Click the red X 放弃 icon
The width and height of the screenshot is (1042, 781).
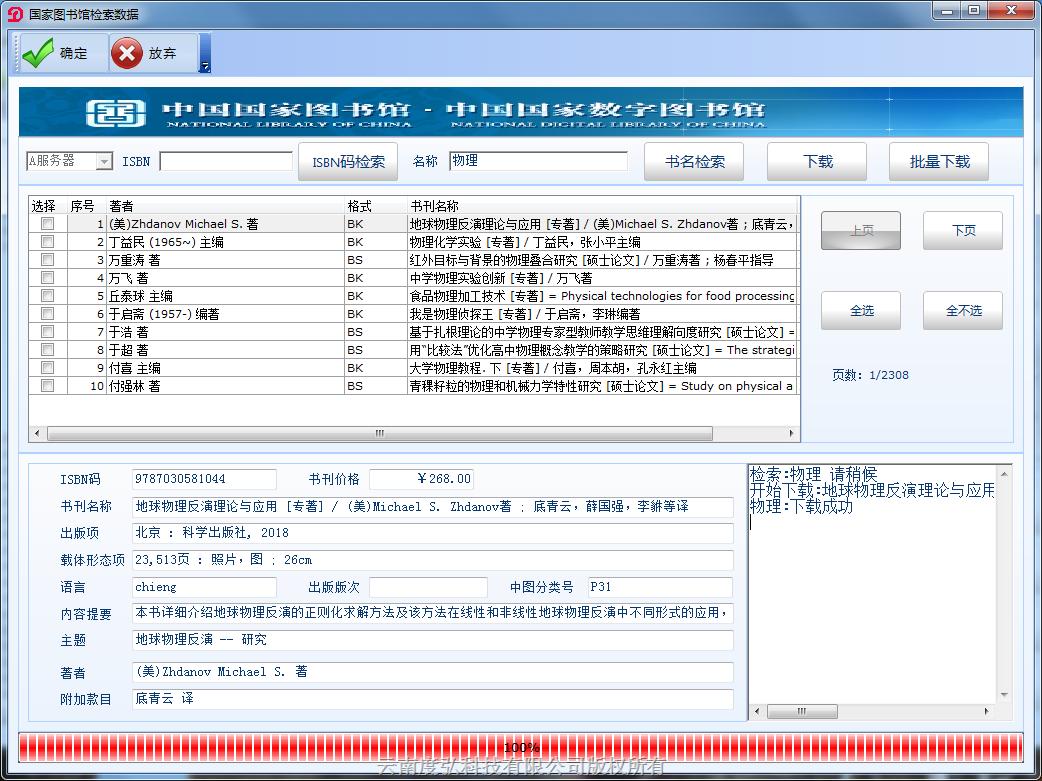127,54
